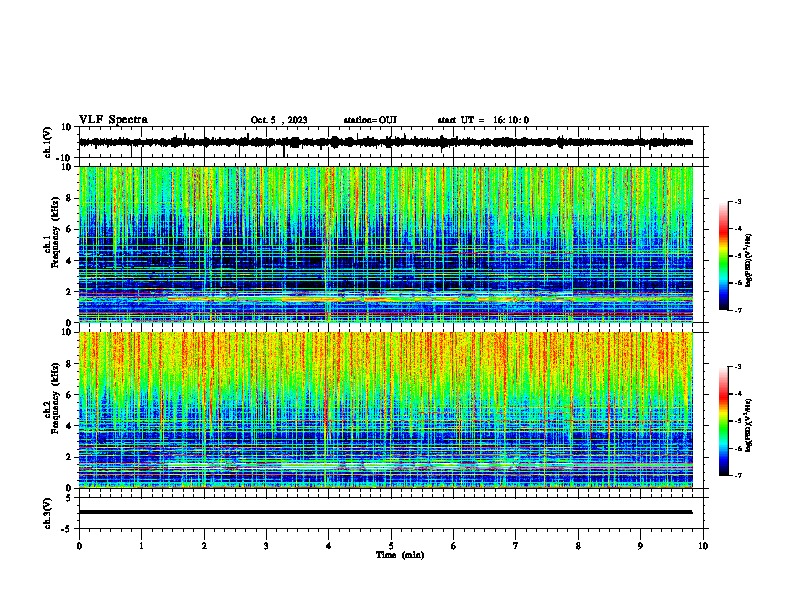792x612 pixels.
Task: Click the "6" kHz tick on ch.1 spectrogram
Action: click(69, 229)
